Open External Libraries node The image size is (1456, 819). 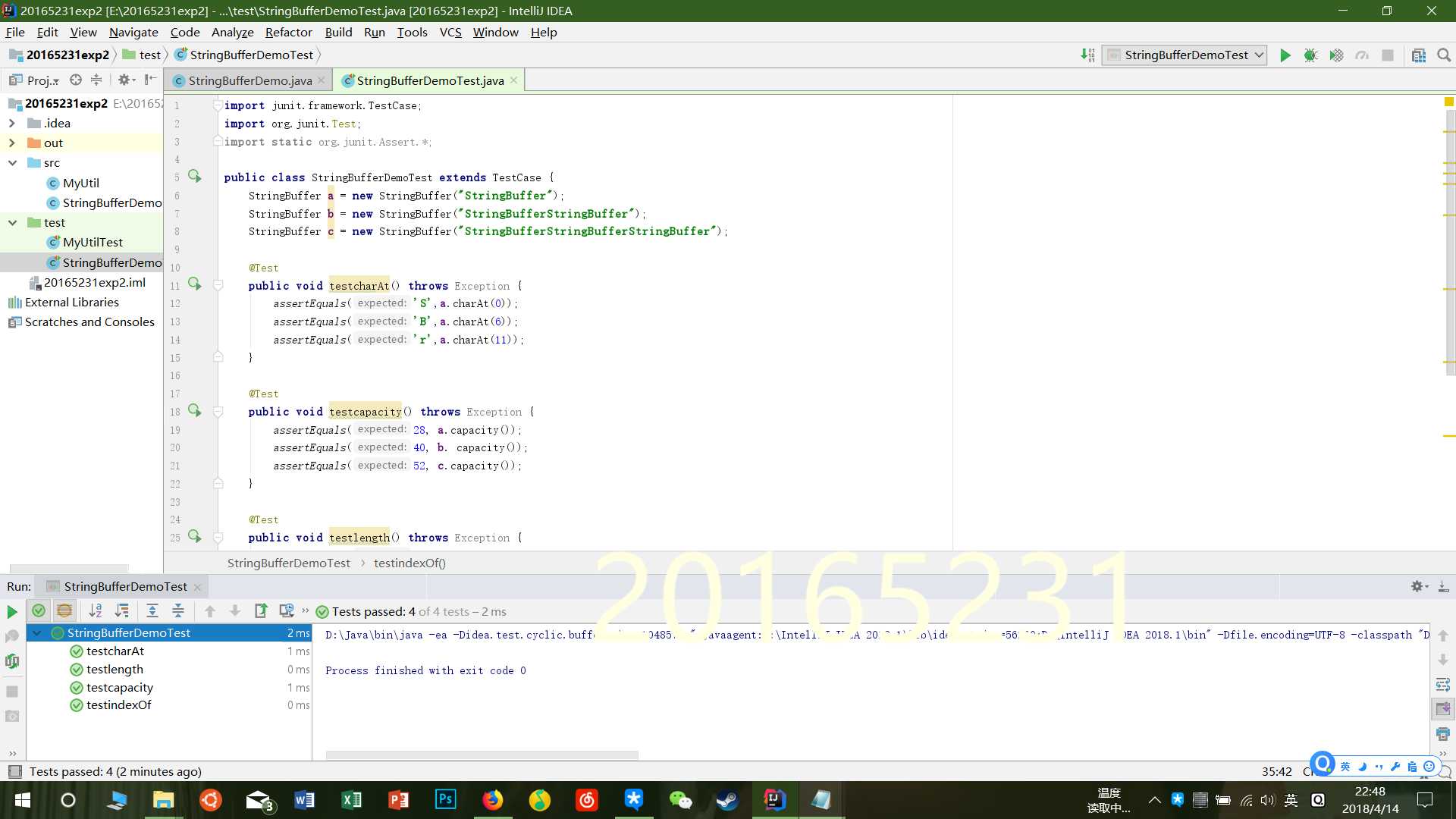64,302
